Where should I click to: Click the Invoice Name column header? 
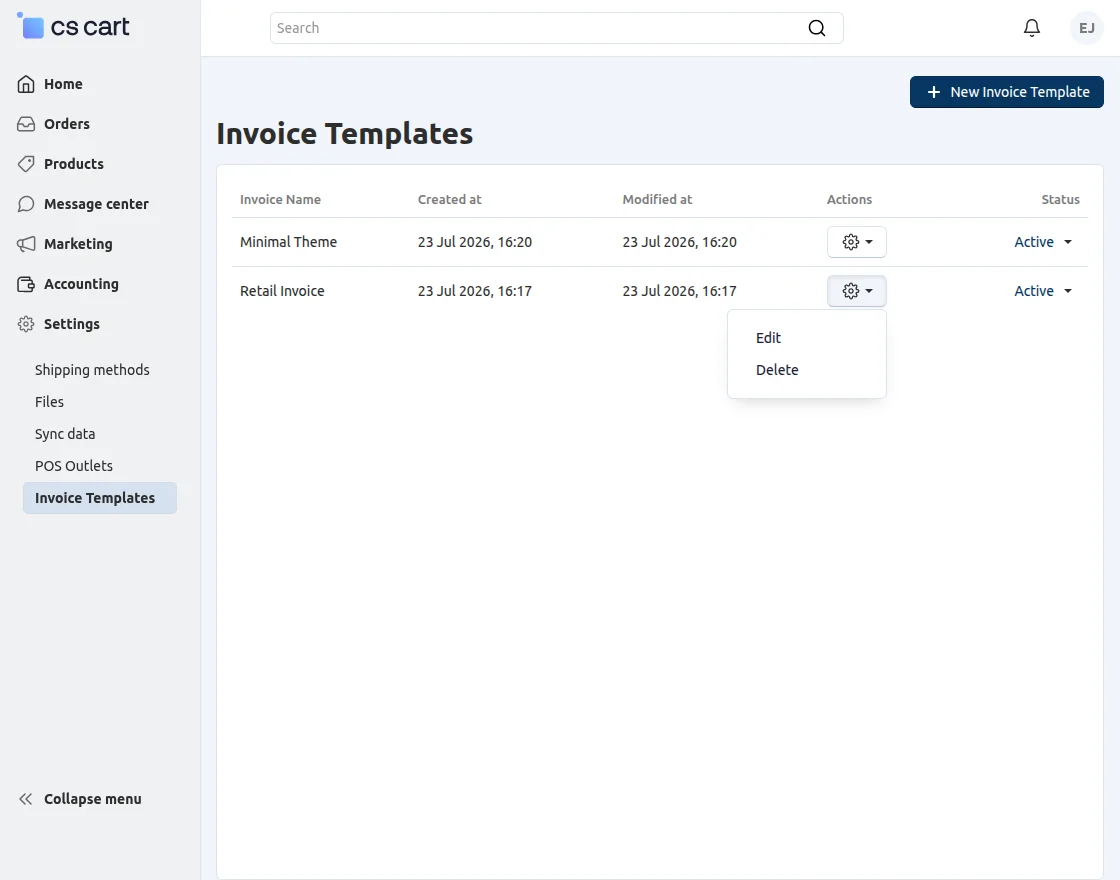(x=280, y=199)
